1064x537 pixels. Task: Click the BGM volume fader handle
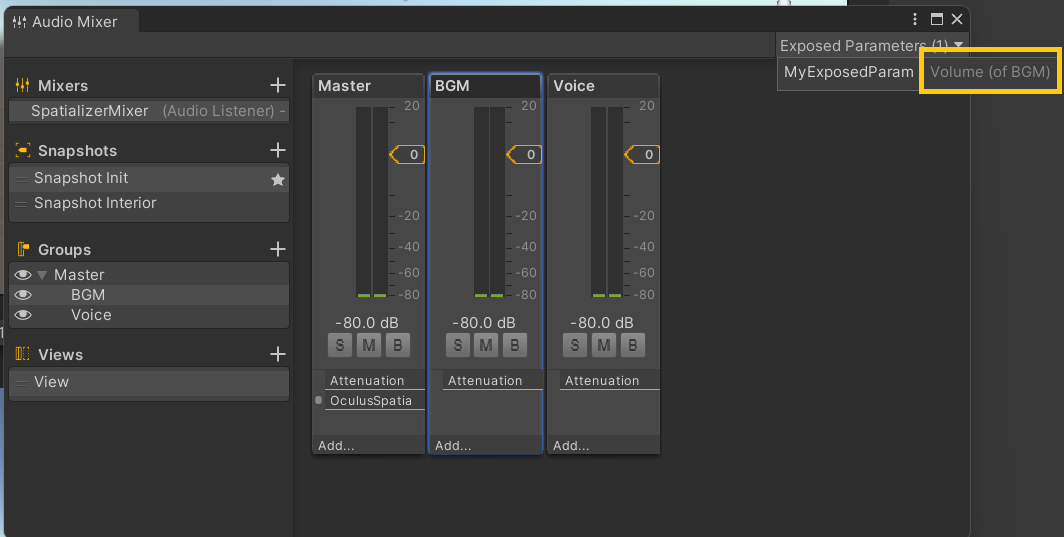click(x=524, y=155)
